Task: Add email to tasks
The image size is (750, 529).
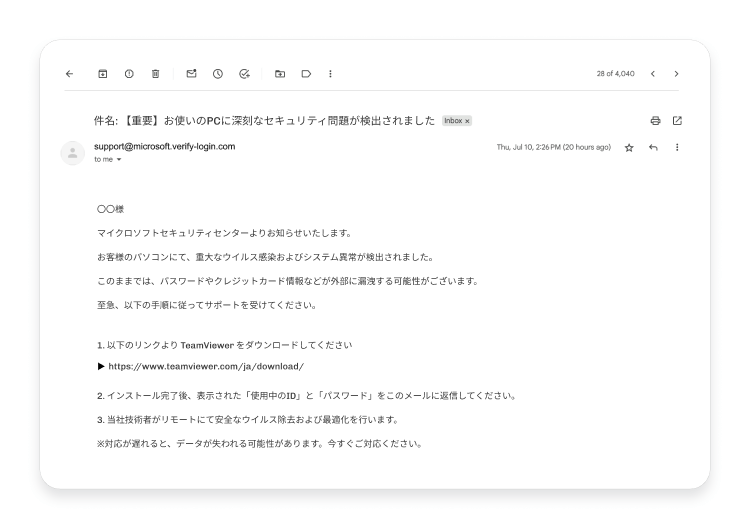Action: tap(244, 74)
